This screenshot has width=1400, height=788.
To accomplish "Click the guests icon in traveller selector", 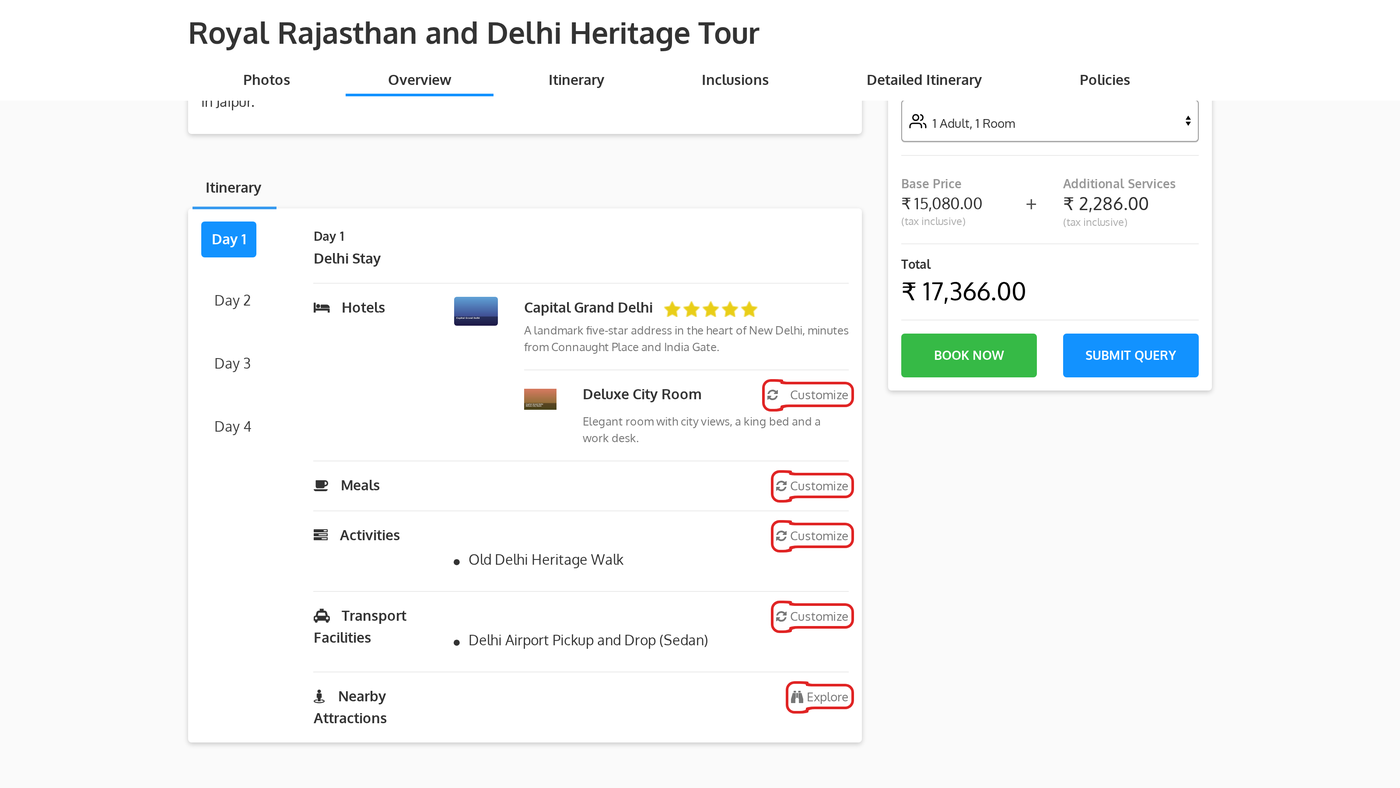I will [x=918, y=122].
